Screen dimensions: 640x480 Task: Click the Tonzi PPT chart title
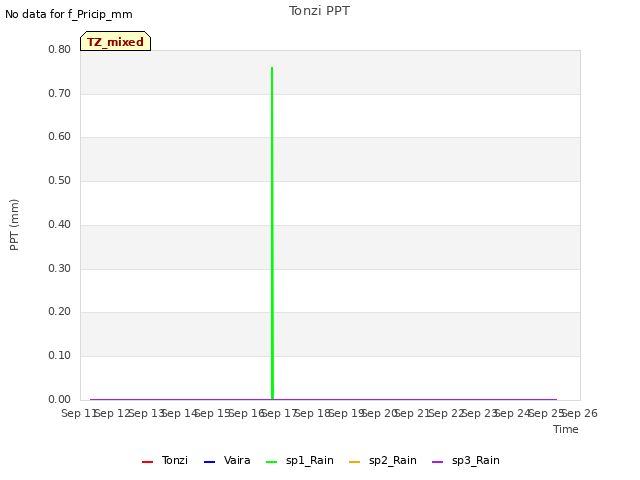click(319, 11)
